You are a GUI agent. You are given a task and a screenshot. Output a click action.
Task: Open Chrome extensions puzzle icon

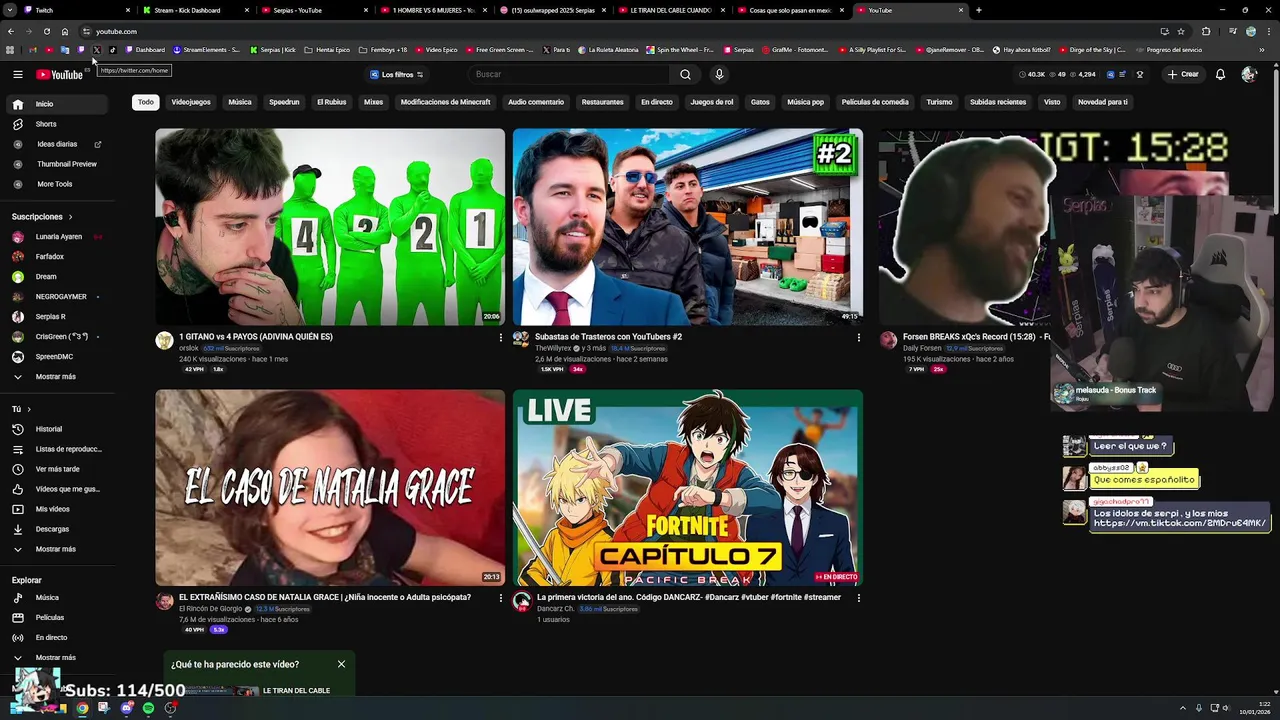(1205, 31)
